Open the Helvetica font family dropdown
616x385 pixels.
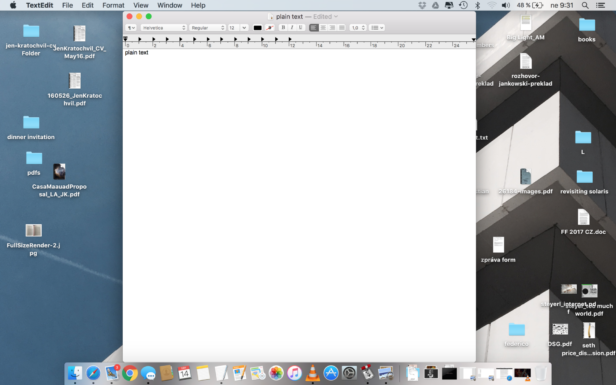coord(163,28)
